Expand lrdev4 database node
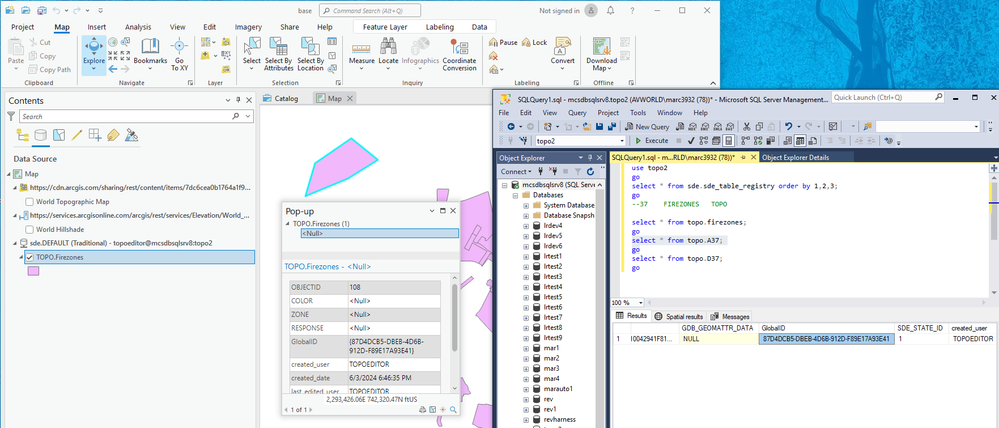Screen dimensions: 999x428 tap(526, 225)
